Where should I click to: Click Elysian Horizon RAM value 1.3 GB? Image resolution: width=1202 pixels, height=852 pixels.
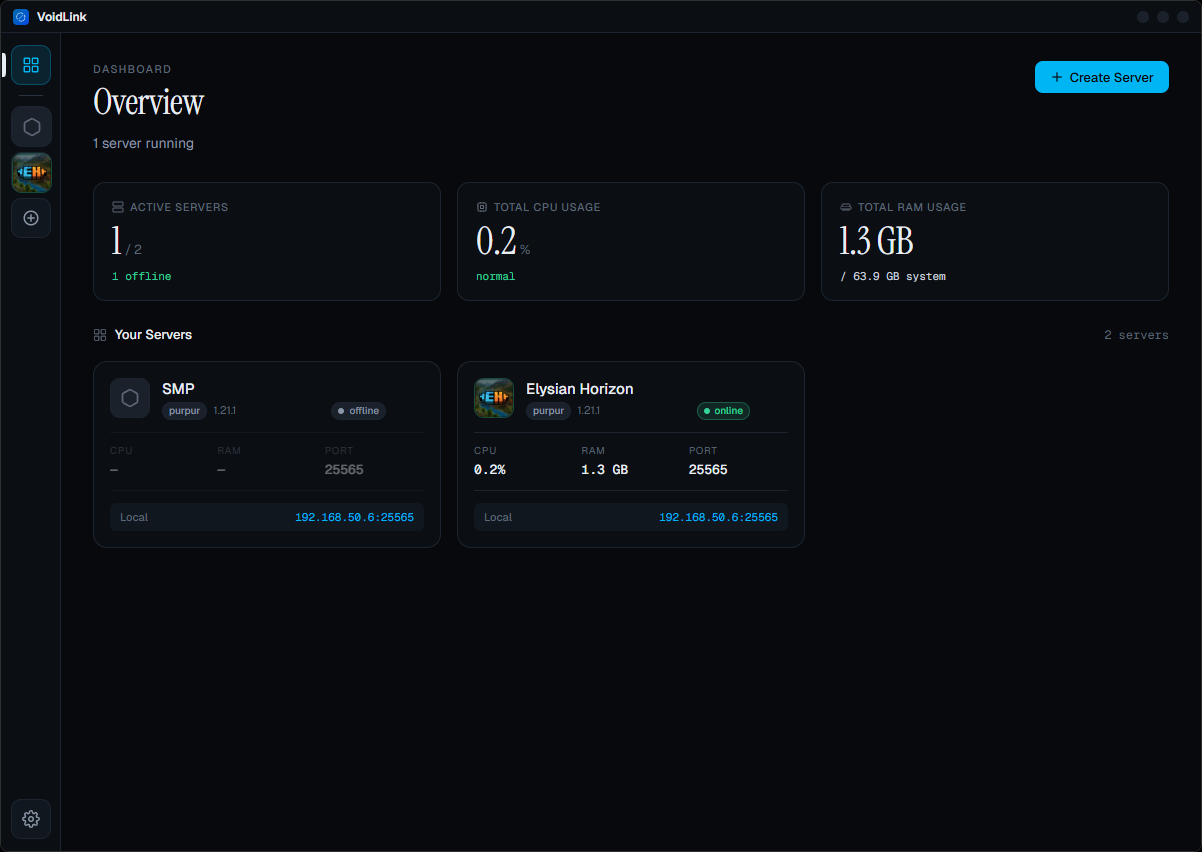point(605,469)
